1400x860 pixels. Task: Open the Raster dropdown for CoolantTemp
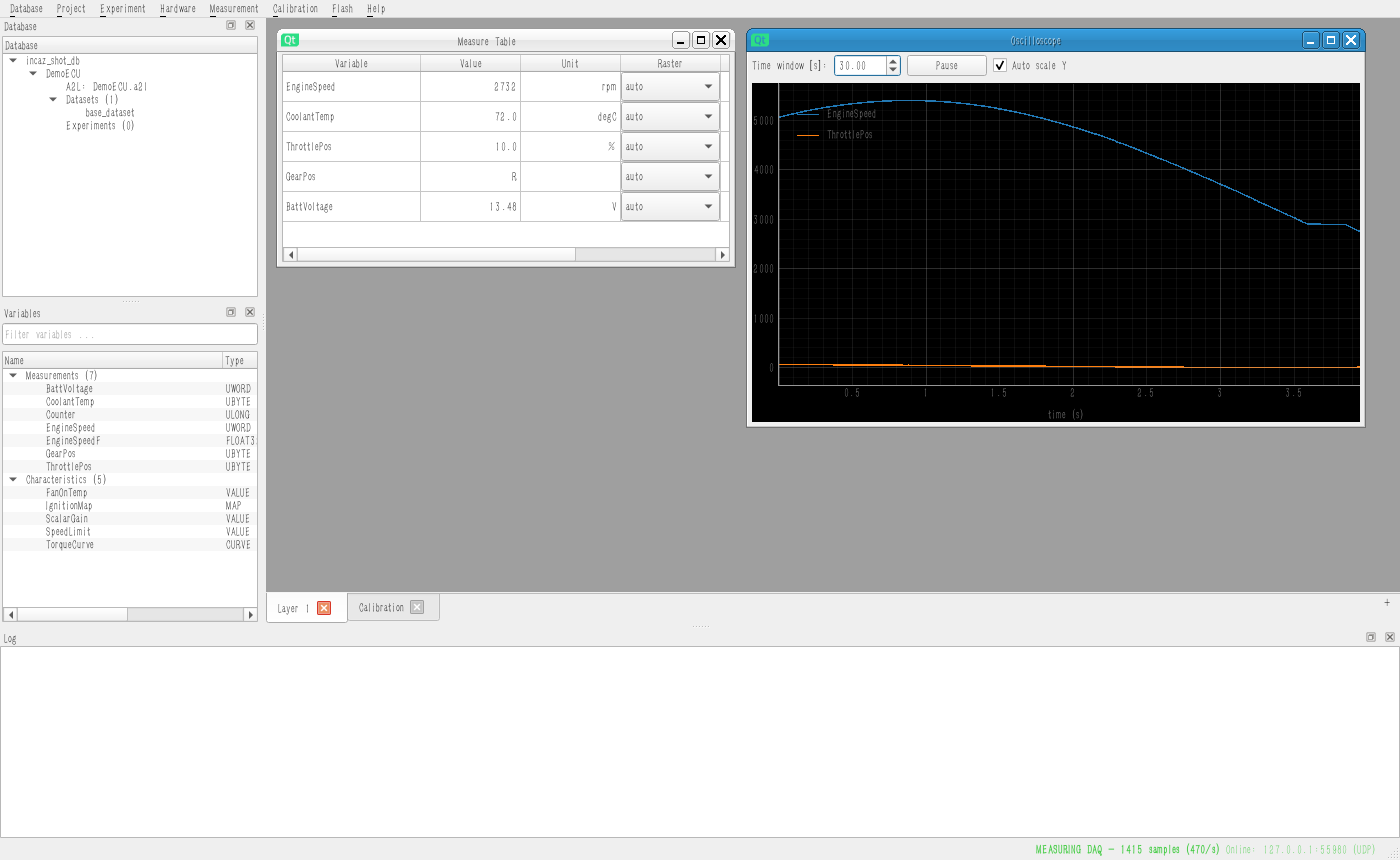click(x=670, y=117)
